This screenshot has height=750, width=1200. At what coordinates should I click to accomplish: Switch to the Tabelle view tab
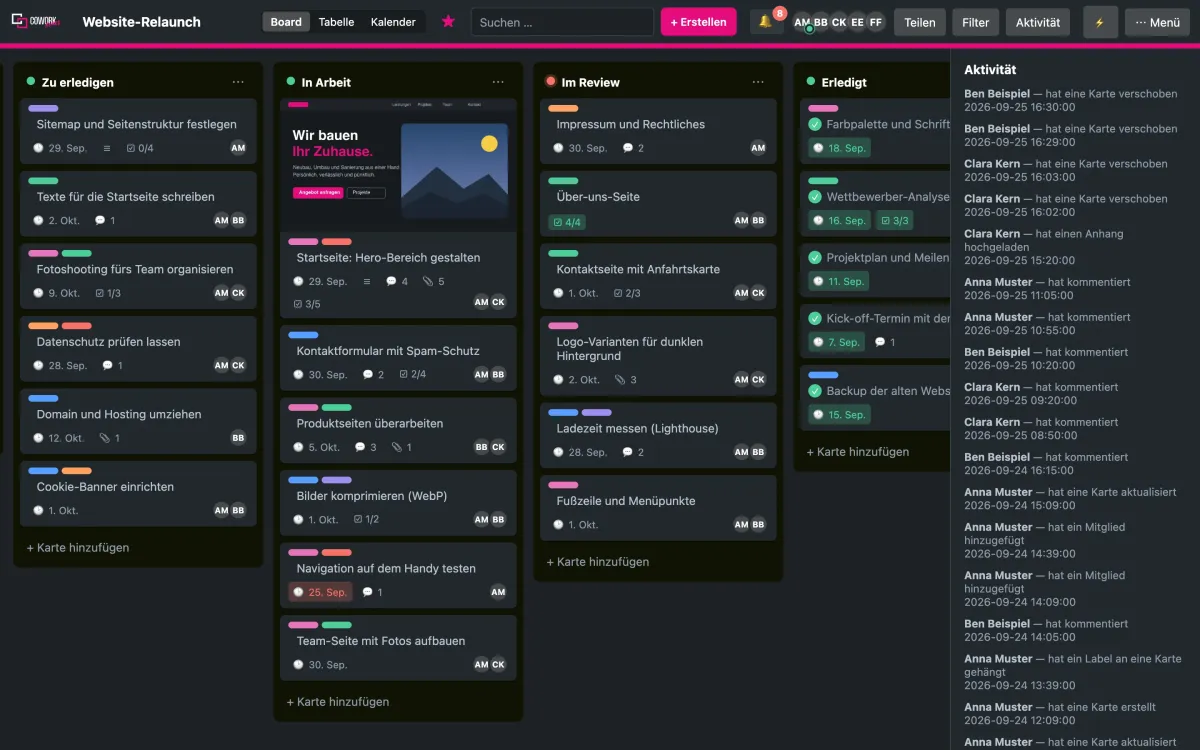336,22
